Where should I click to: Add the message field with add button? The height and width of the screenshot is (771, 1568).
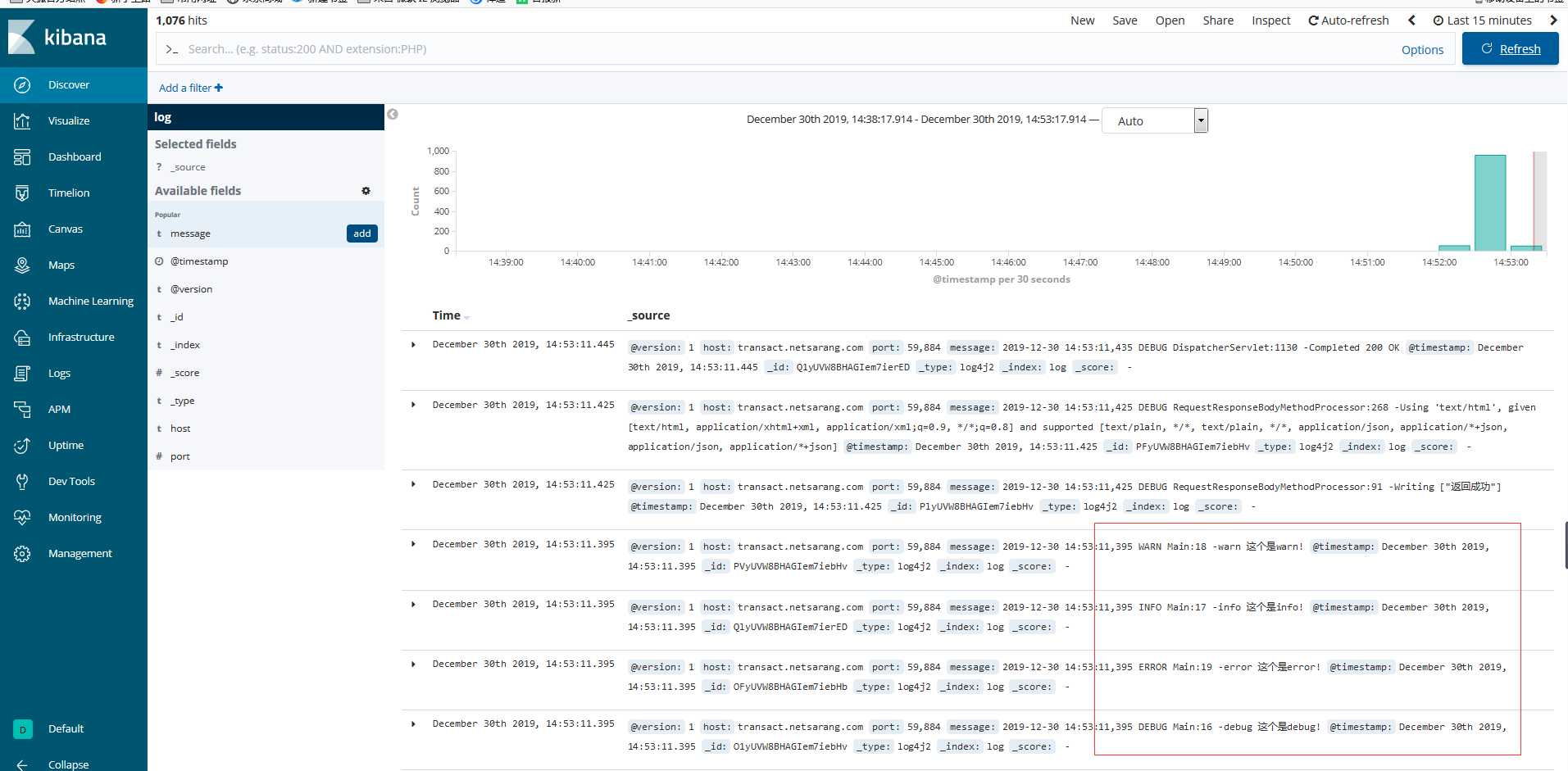pos(362,234)
